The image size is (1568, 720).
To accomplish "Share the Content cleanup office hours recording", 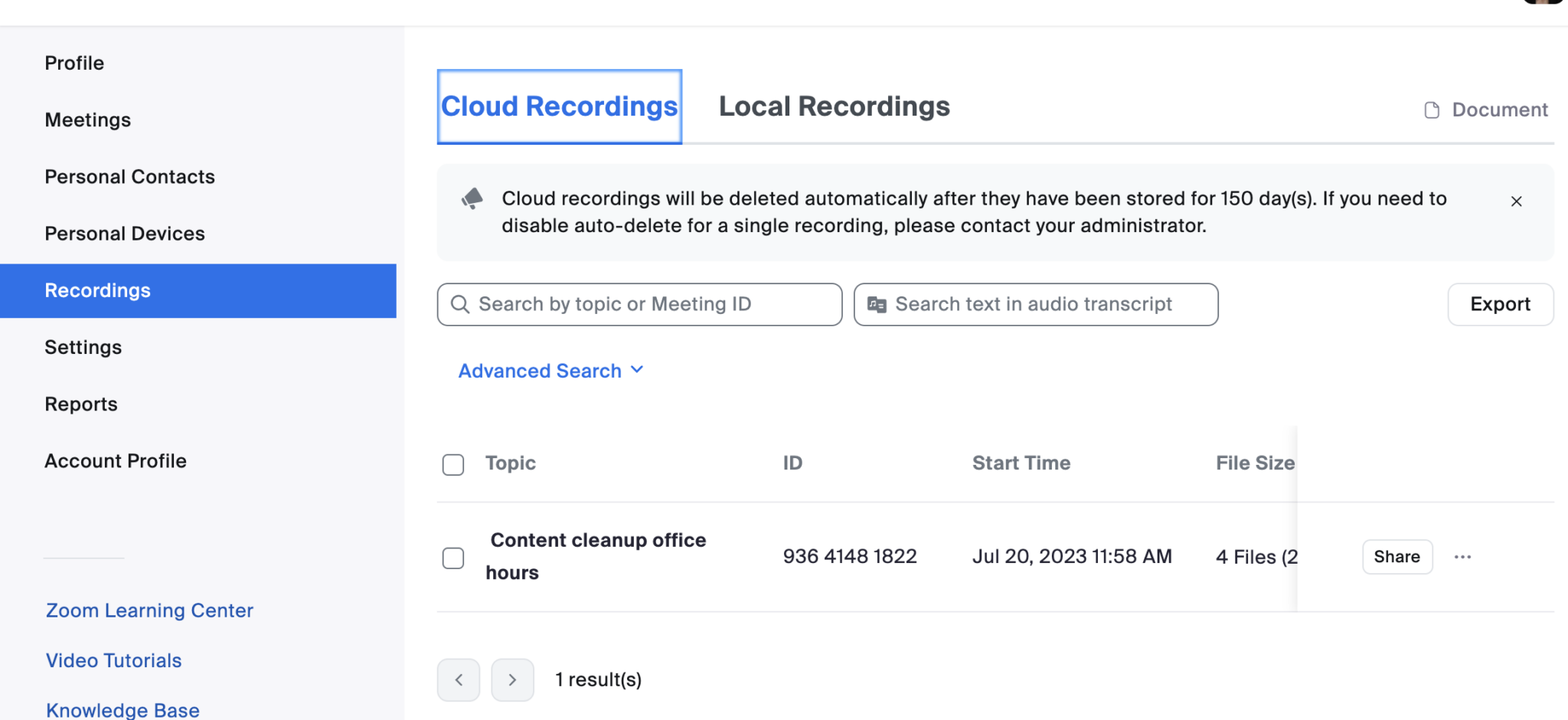I will coord(1396,557).
